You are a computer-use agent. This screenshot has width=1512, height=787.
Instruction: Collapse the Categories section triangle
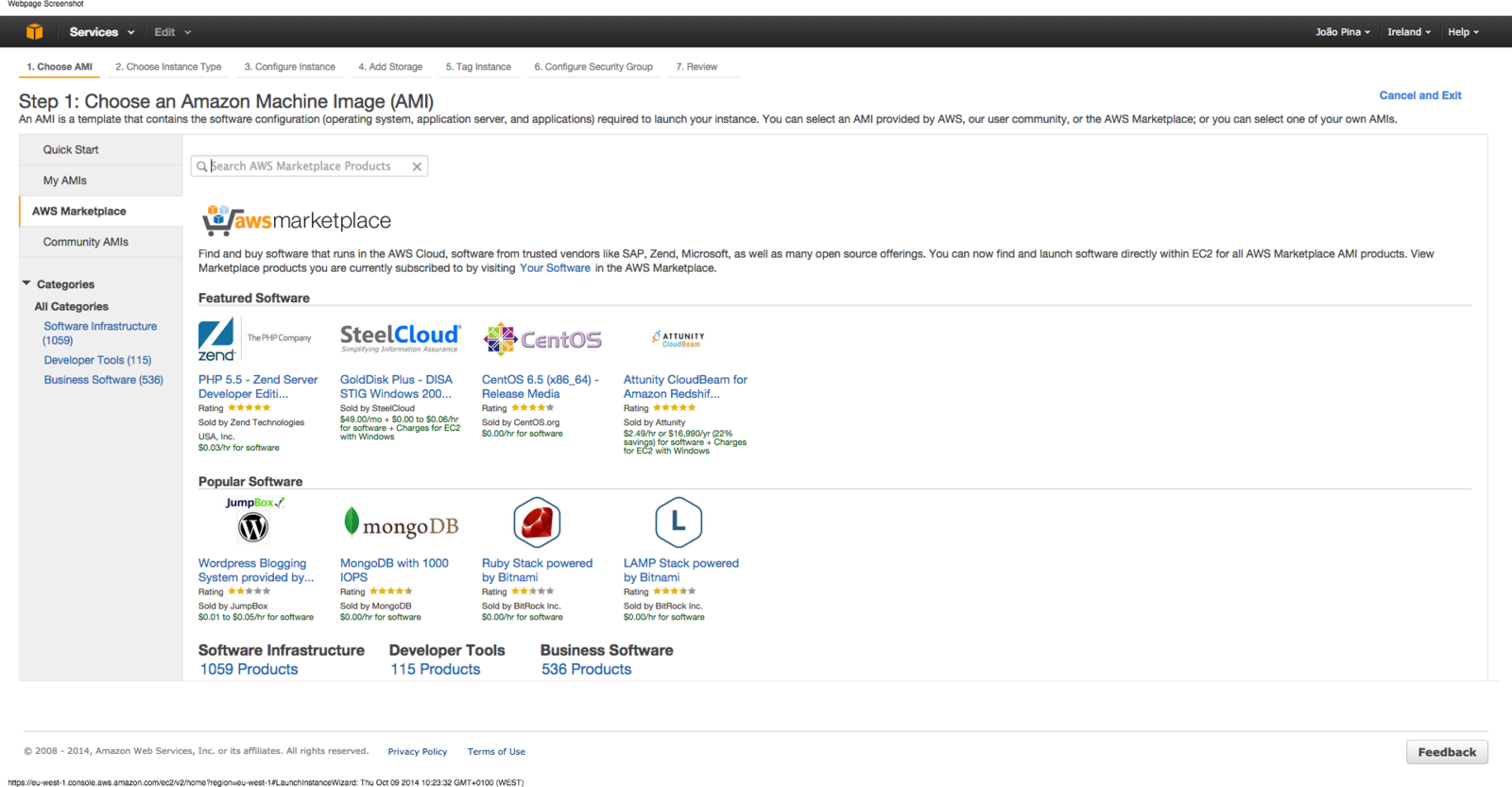(26, 283)
